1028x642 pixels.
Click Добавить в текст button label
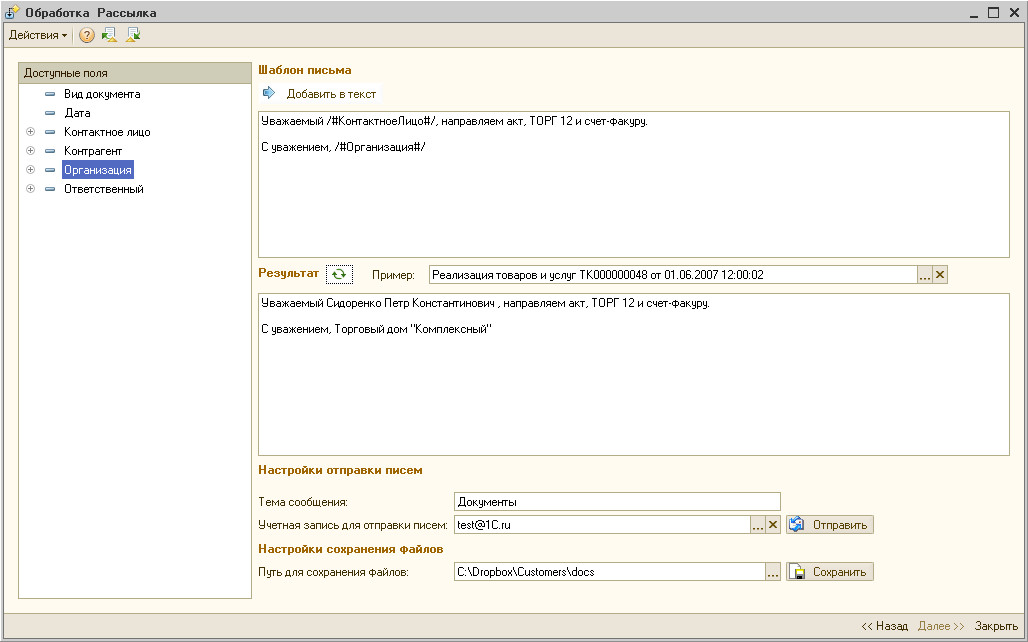coord(331,94)
